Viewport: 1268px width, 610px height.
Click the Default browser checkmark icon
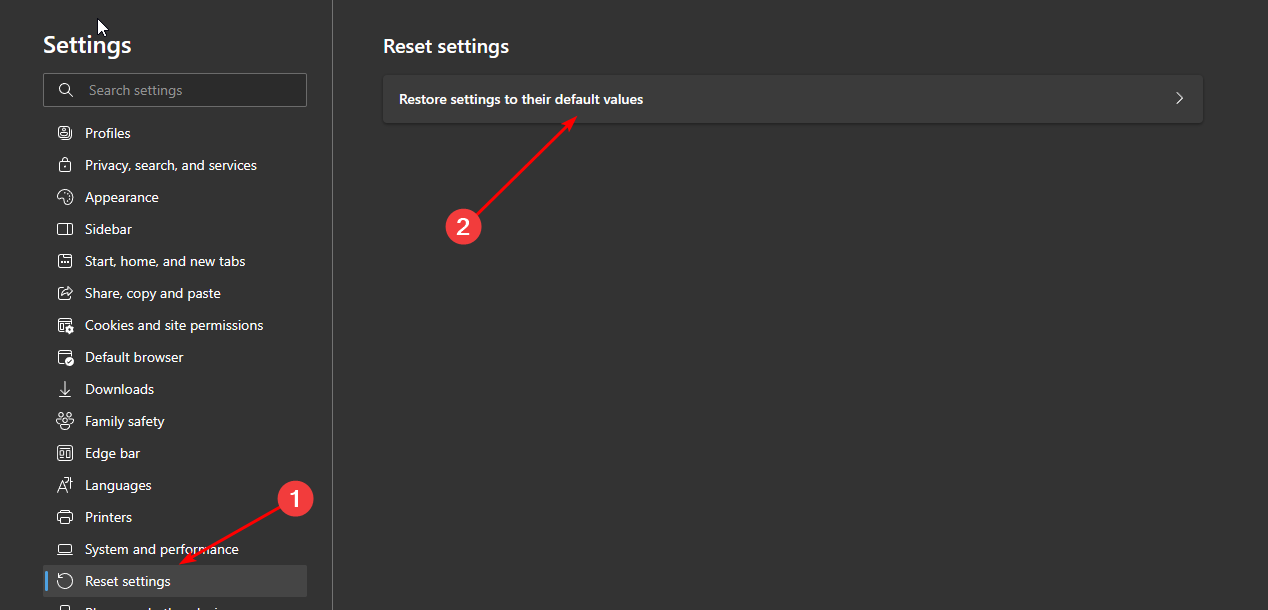(65, 356)
